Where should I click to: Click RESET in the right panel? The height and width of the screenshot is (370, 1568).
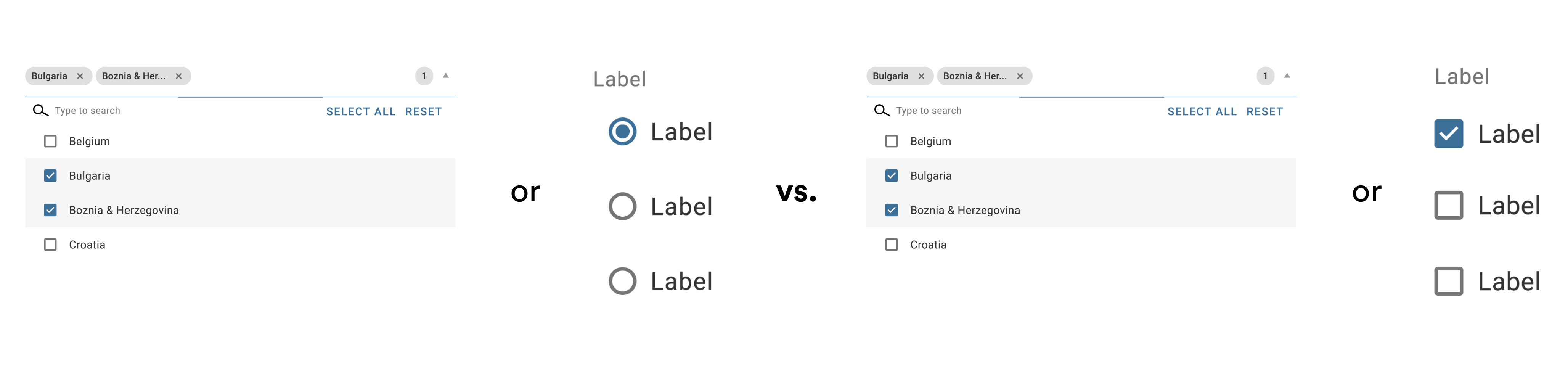point(1264,111)
